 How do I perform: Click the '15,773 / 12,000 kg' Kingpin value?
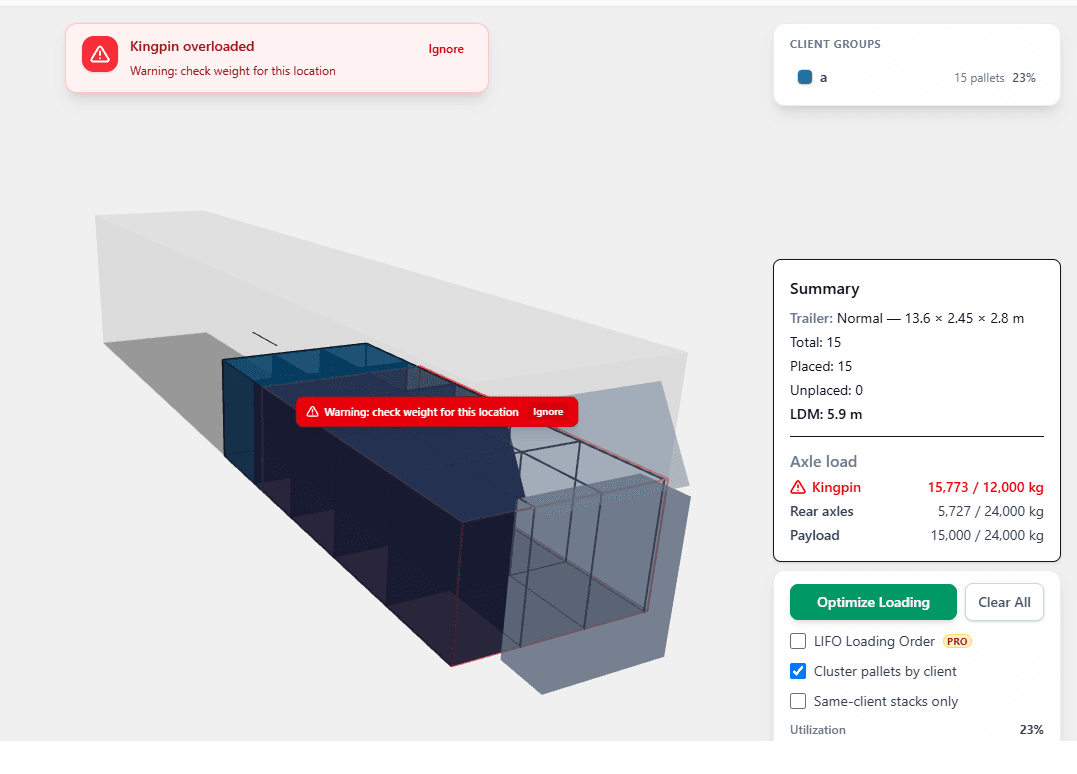(x=986, y=488)
